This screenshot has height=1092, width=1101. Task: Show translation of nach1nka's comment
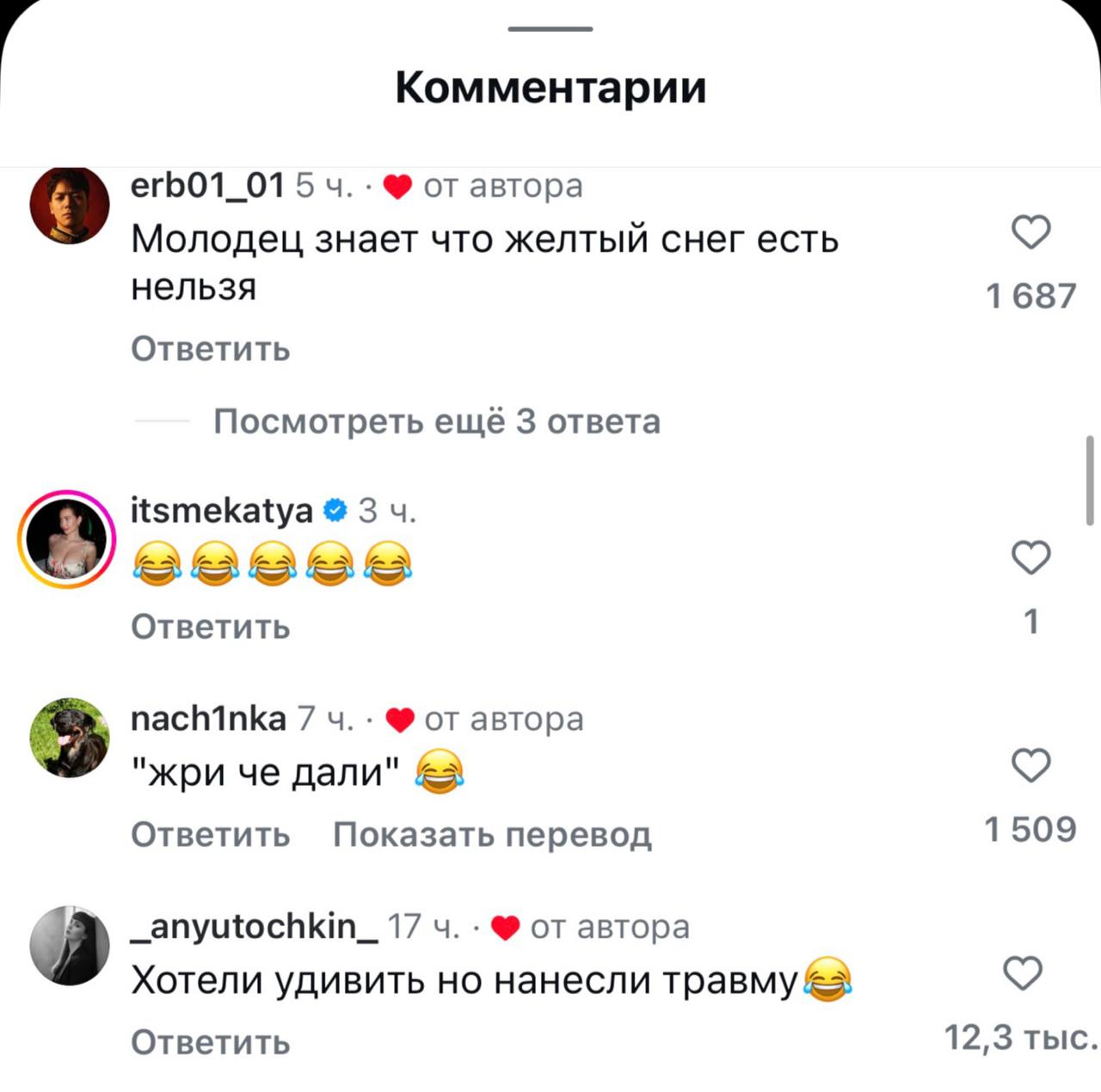tap(493, 835)
